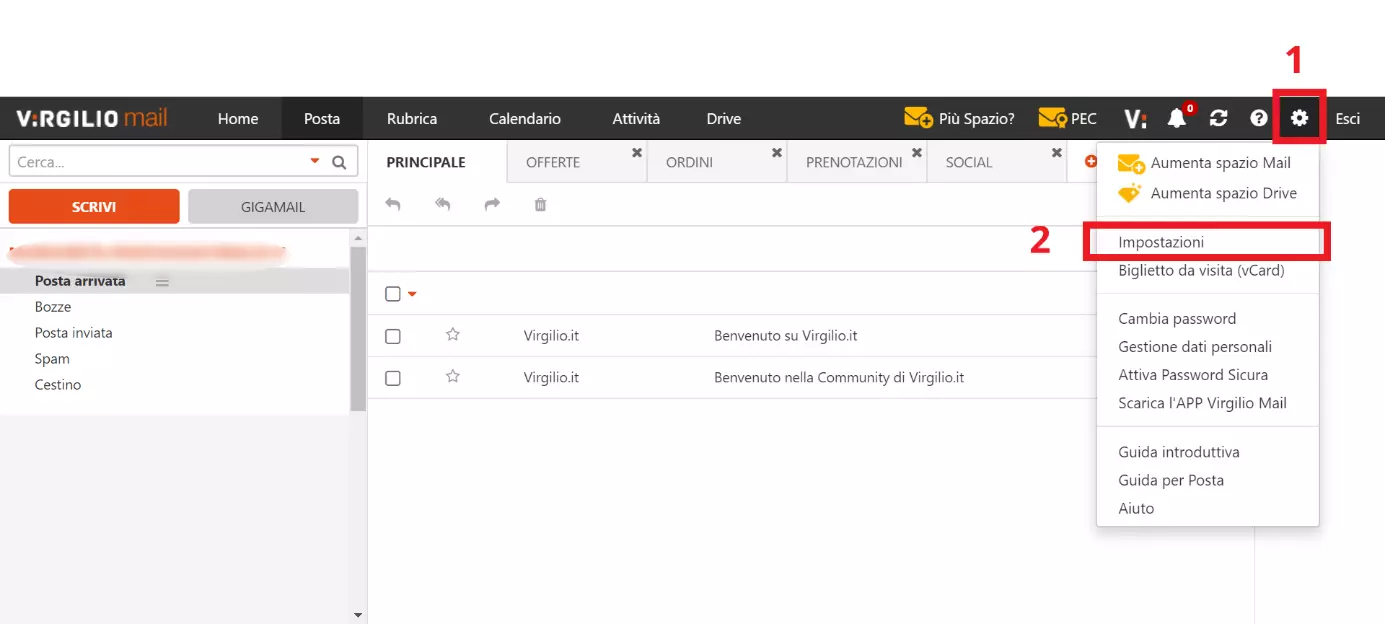The image size is (1385, 624).
Task: Click the folder panel scrollbar thumb
Action: (x=359, y=329)
